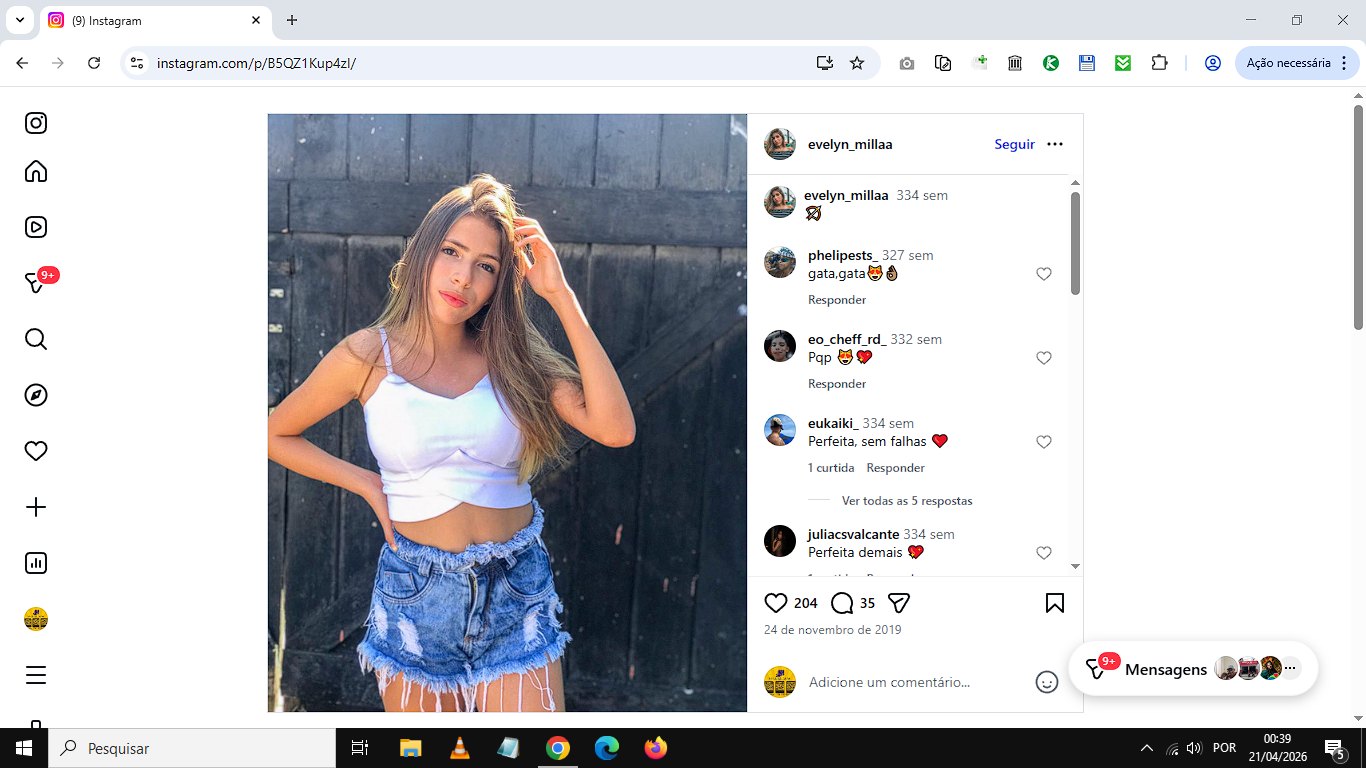This screenshot has height=768, width=1366.
Task: Open Instagram Home from the sidebar
Action: point(36,171)
